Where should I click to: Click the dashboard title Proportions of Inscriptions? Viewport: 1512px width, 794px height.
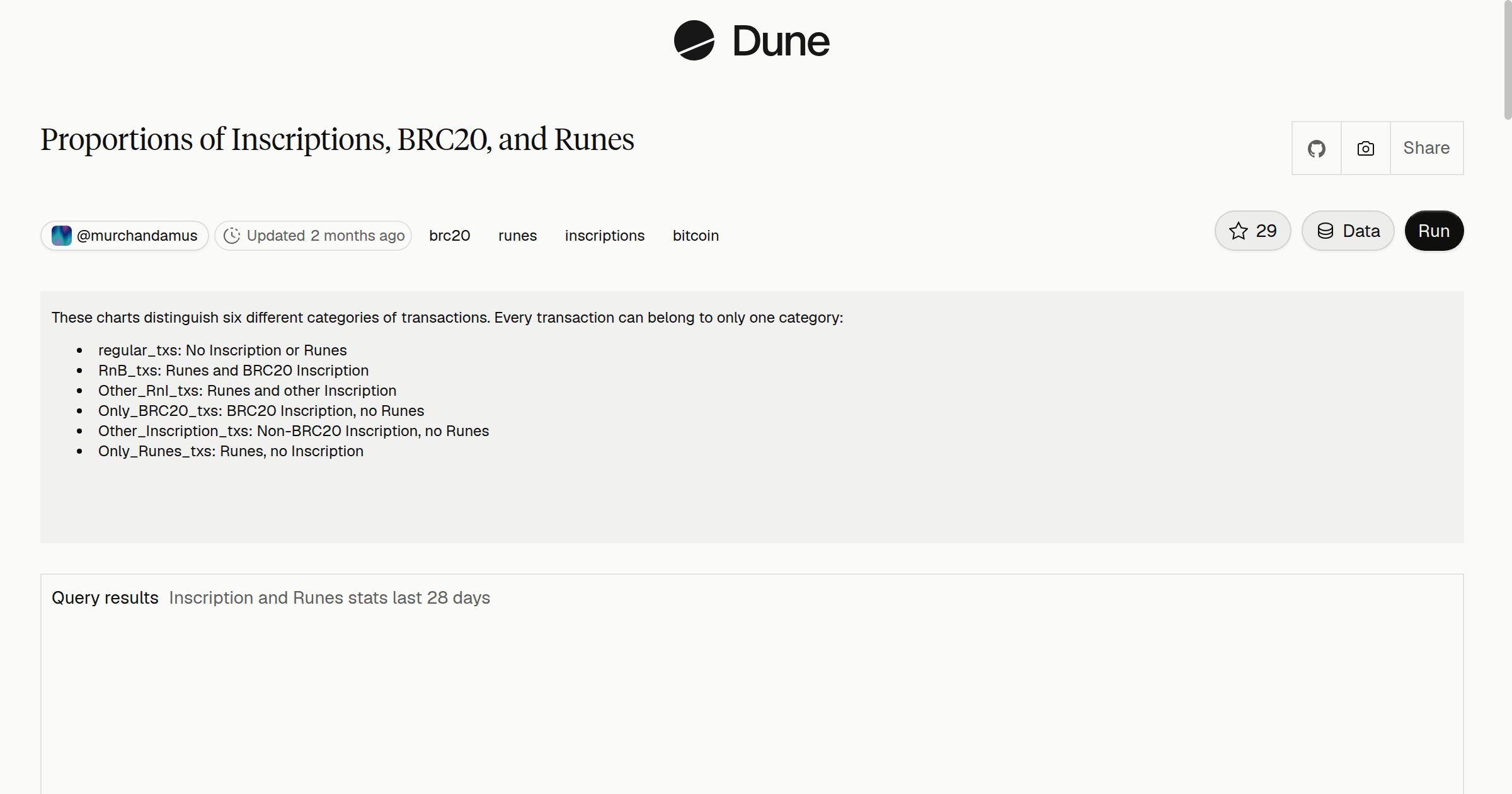tap(337, 140)
